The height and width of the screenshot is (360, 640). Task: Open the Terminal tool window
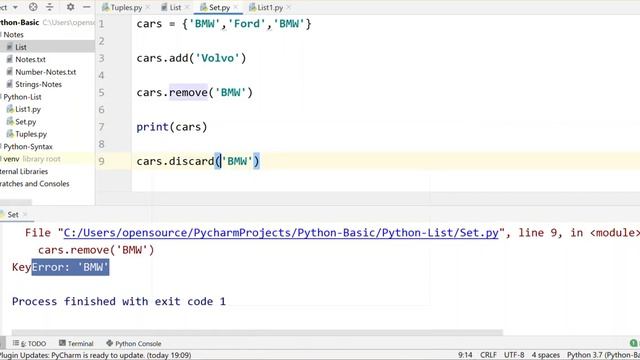point(76,344)
